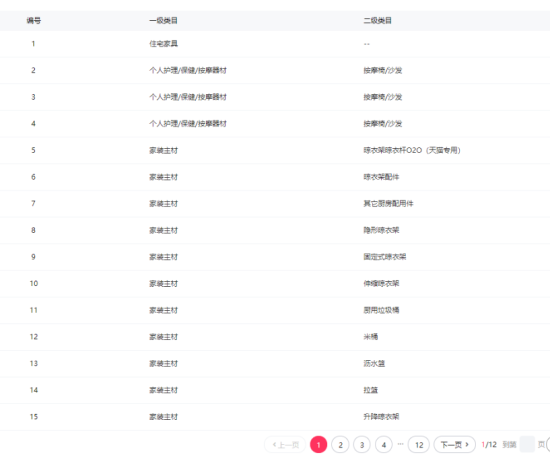Viewport: 550px width, 459px height.
Task: Click the 二级类目 column header
Action: click(x=377, y=21)
